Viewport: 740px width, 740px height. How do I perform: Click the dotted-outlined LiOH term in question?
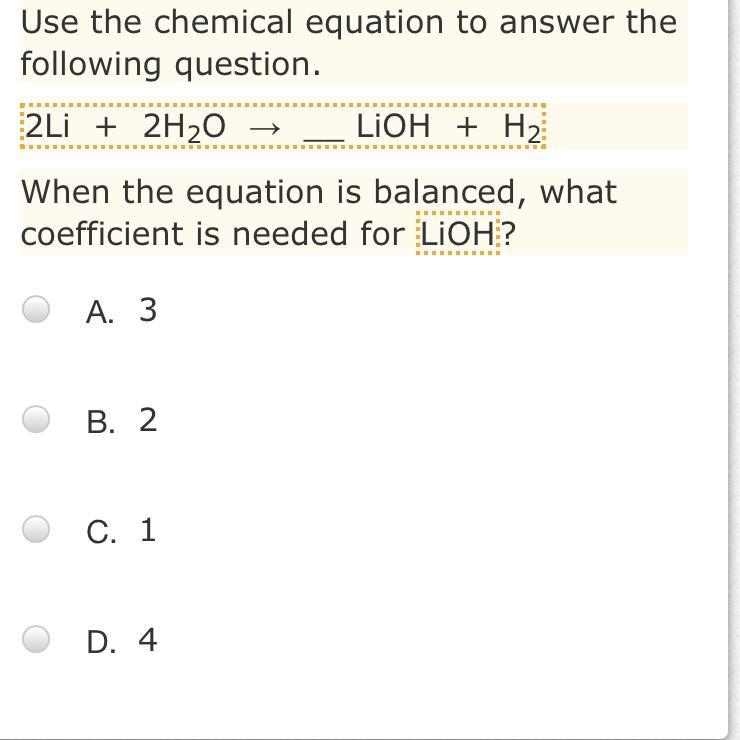(458, 234)
